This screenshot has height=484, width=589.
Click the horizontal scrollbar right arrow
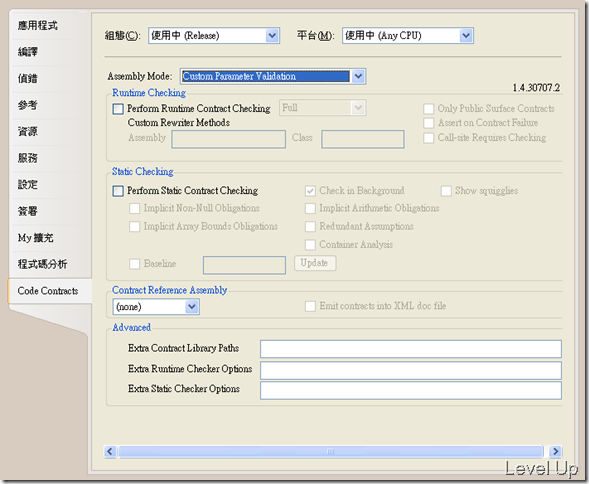pyautogui.click(x=555, y=451)
